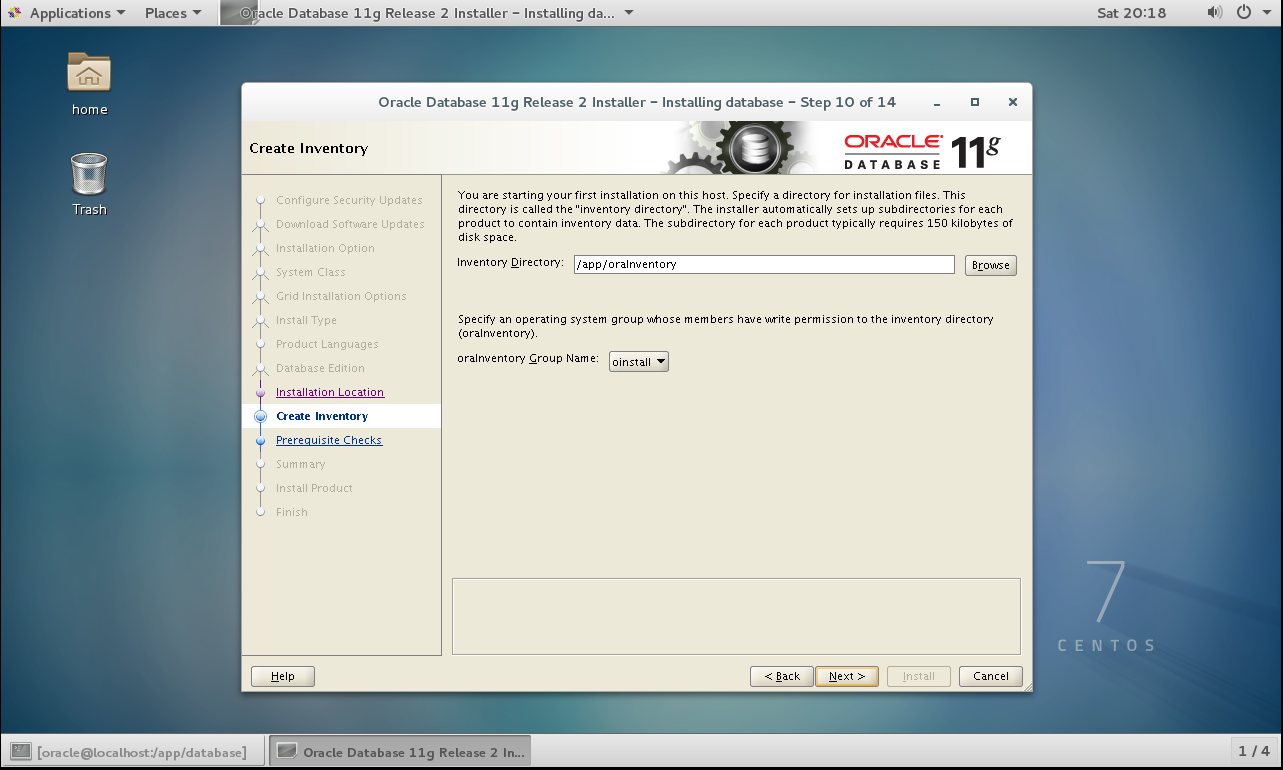Click the Prerequisite Checks step circle
Viewport: 1283px width, 770px height.
click(x=261, y=440)
